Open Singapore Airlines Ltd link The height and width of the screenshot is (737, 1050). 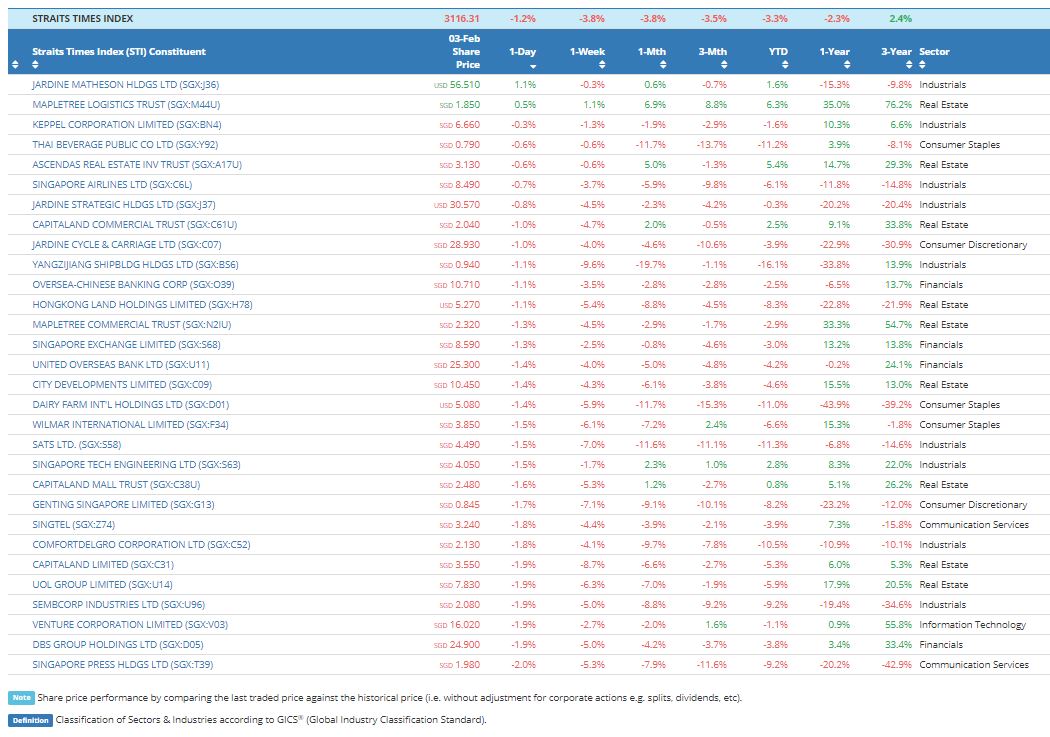112,185
